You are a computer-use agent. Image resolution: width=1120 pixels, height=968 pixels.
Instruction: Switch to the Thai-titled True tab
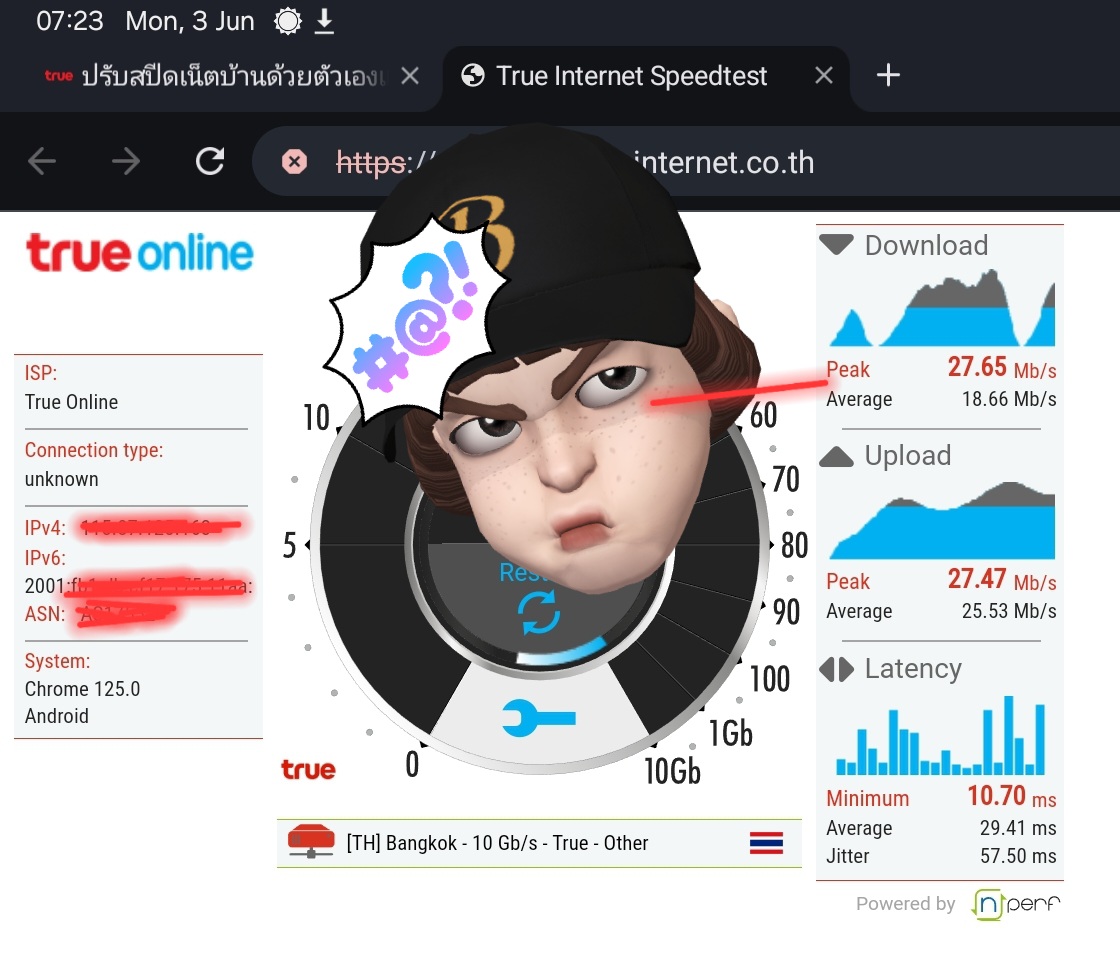(x=233, y=76)
